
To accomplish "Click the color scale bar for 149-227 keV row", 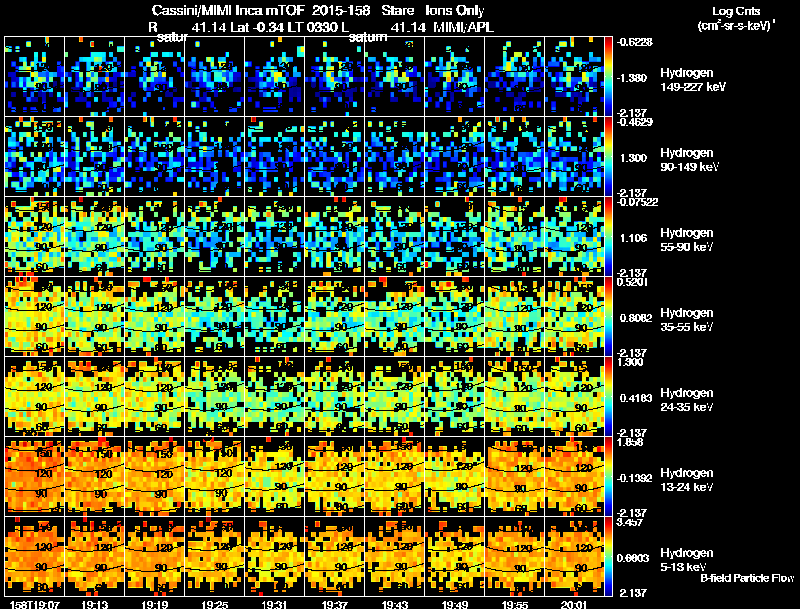I will [x=608, y=77].
